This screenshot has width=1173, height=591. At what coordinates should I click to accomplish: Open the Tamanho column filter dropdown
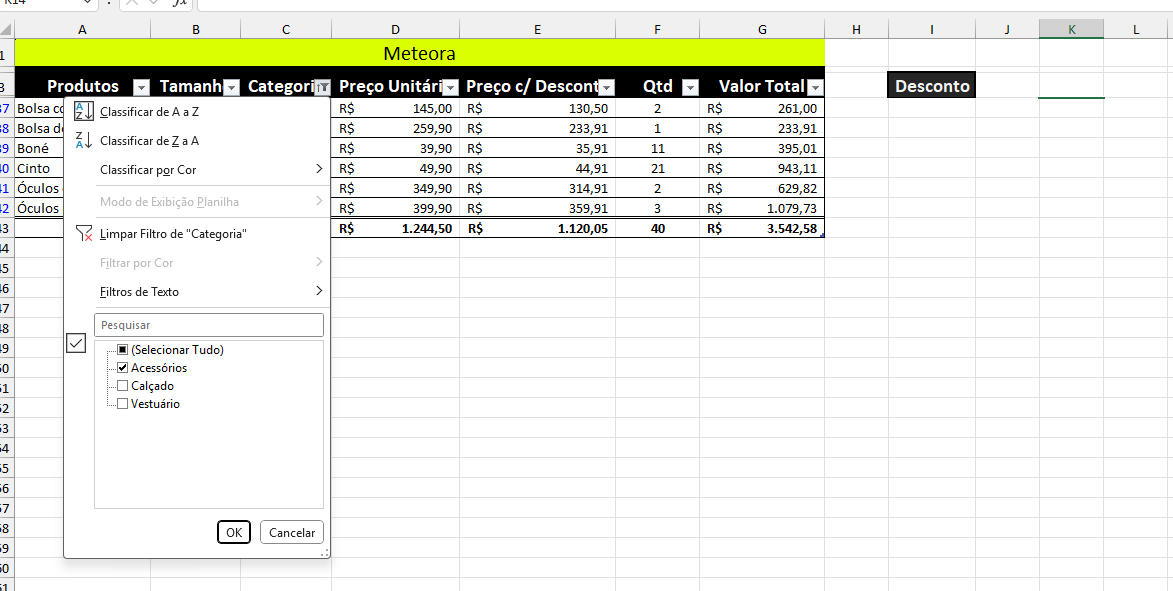coord(232,88)
